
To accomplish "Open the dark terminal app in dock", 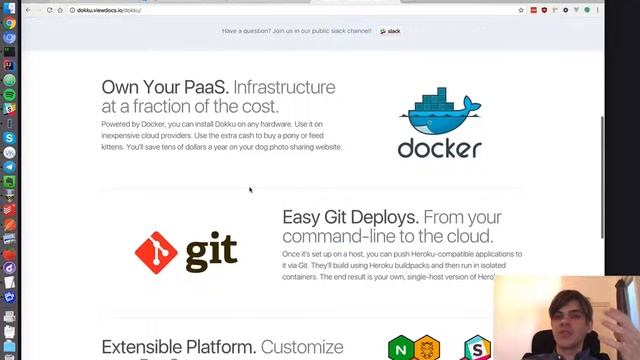I will [9, 52].
